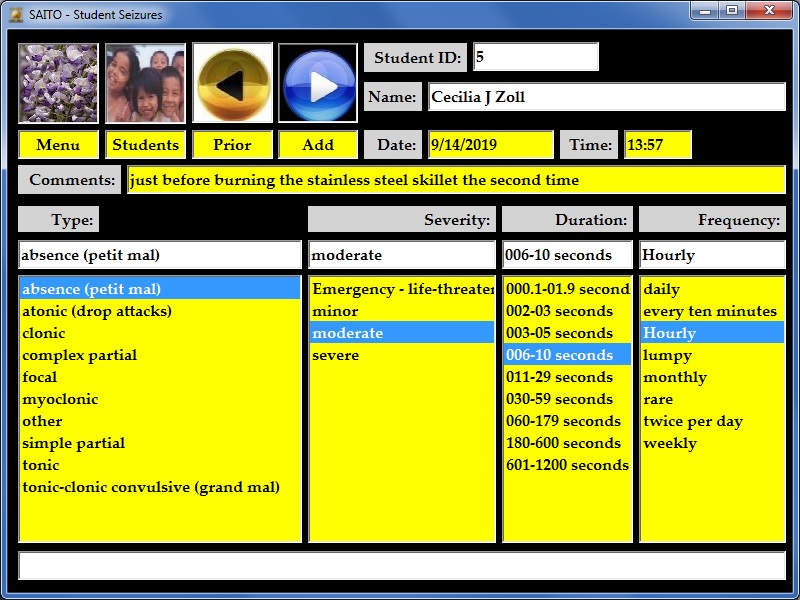This screenshot has width=800, height=600.
Task: Open the Menu button
Action: [x=58, y=145]
